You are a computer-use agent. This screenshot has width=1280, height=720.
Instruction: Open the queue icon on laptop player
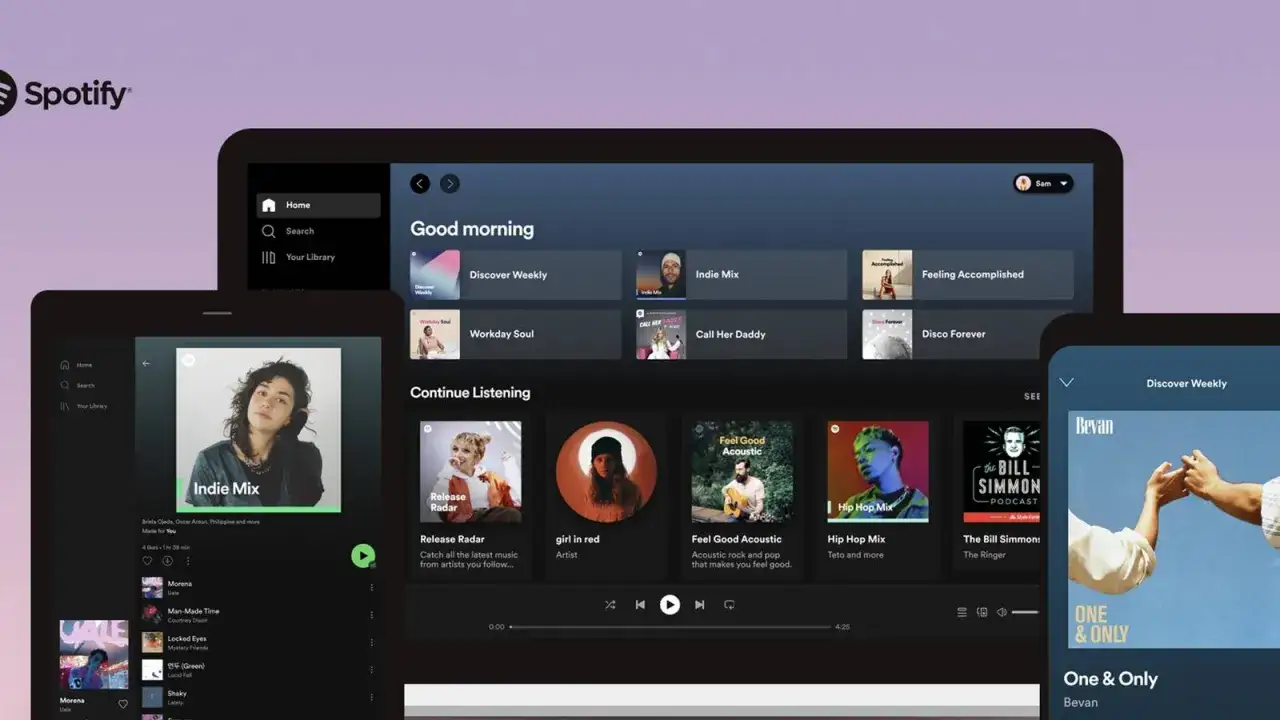962,612
